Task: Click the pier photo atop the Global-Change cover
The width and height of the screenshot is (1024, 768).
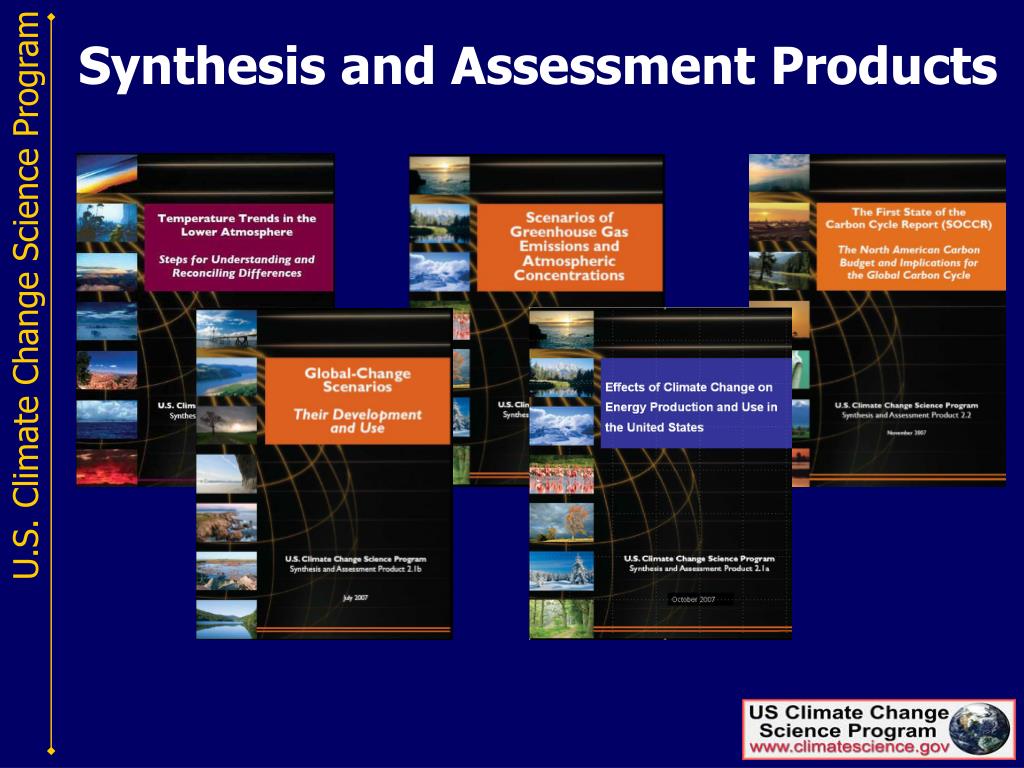Action: pos(227,329)
